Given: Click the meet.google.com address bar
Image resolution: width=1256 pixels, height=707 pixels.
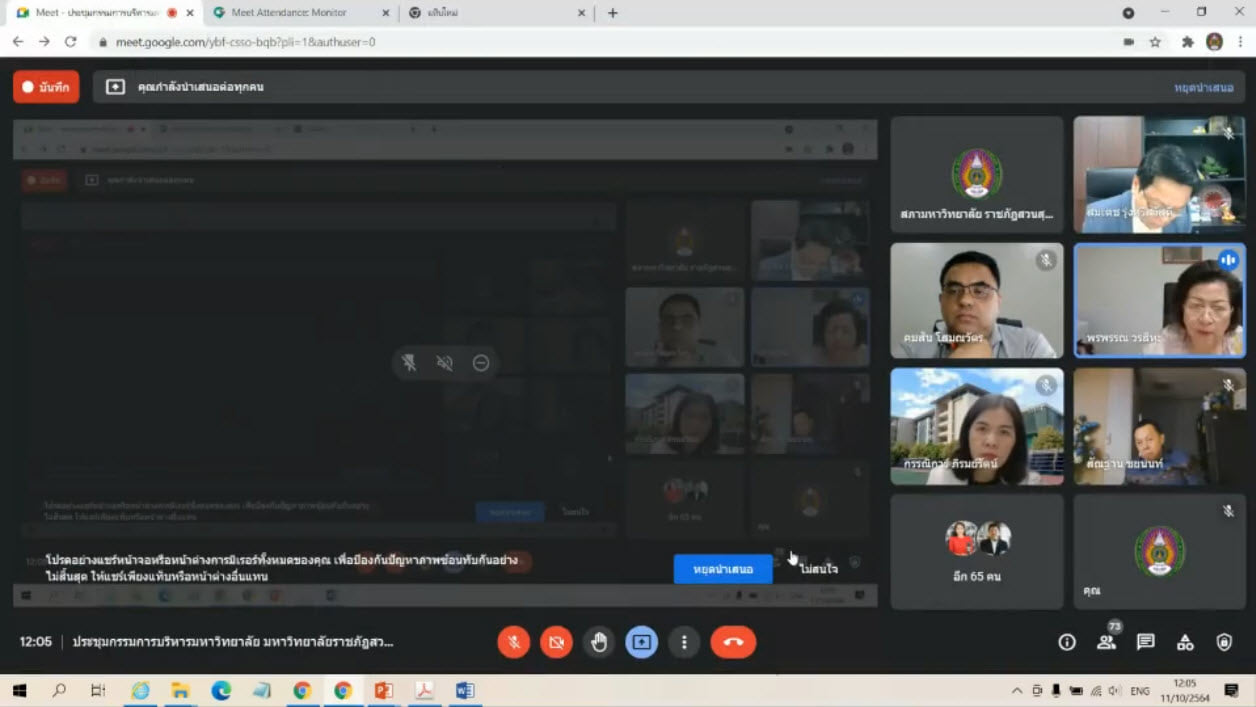Looking at the screenshot, I should pos(600,42).
